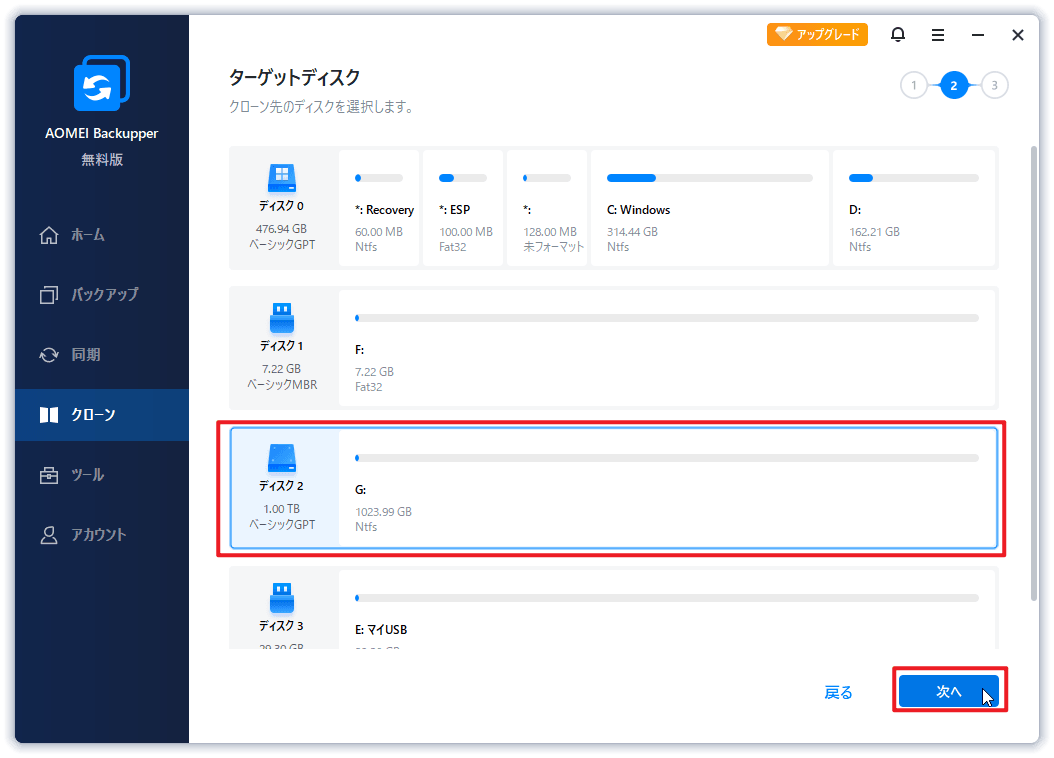Click the AOMEI Backupper logo icon

pyautogui.click(x=102, y=83)
